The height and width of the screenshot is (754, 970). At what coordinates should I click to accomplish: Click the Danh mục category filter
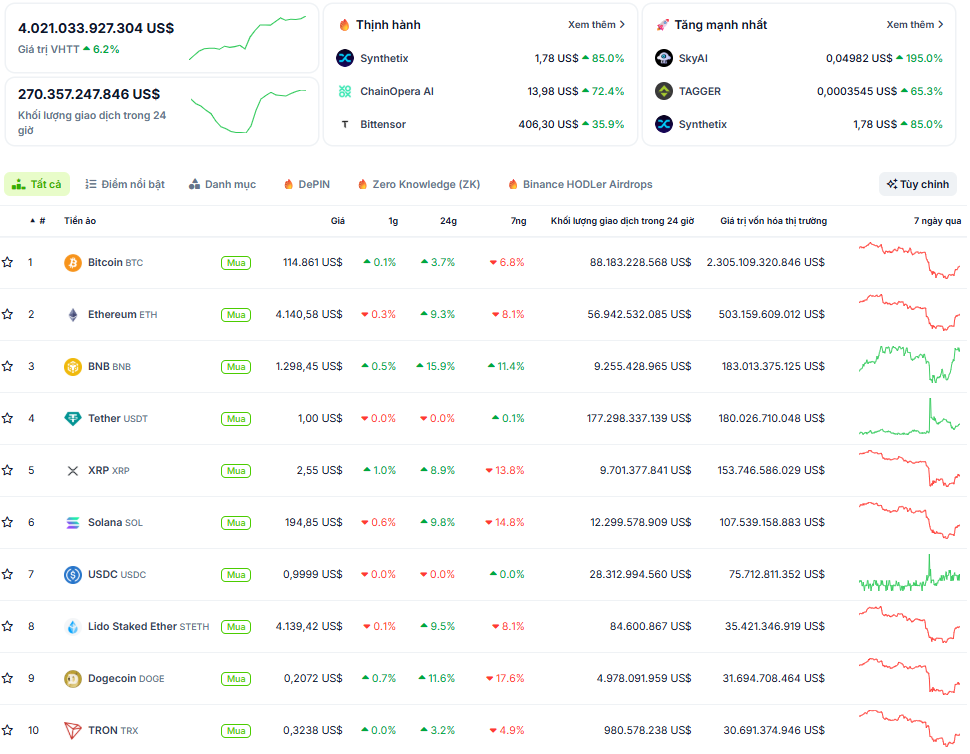(x=222, y=185)
